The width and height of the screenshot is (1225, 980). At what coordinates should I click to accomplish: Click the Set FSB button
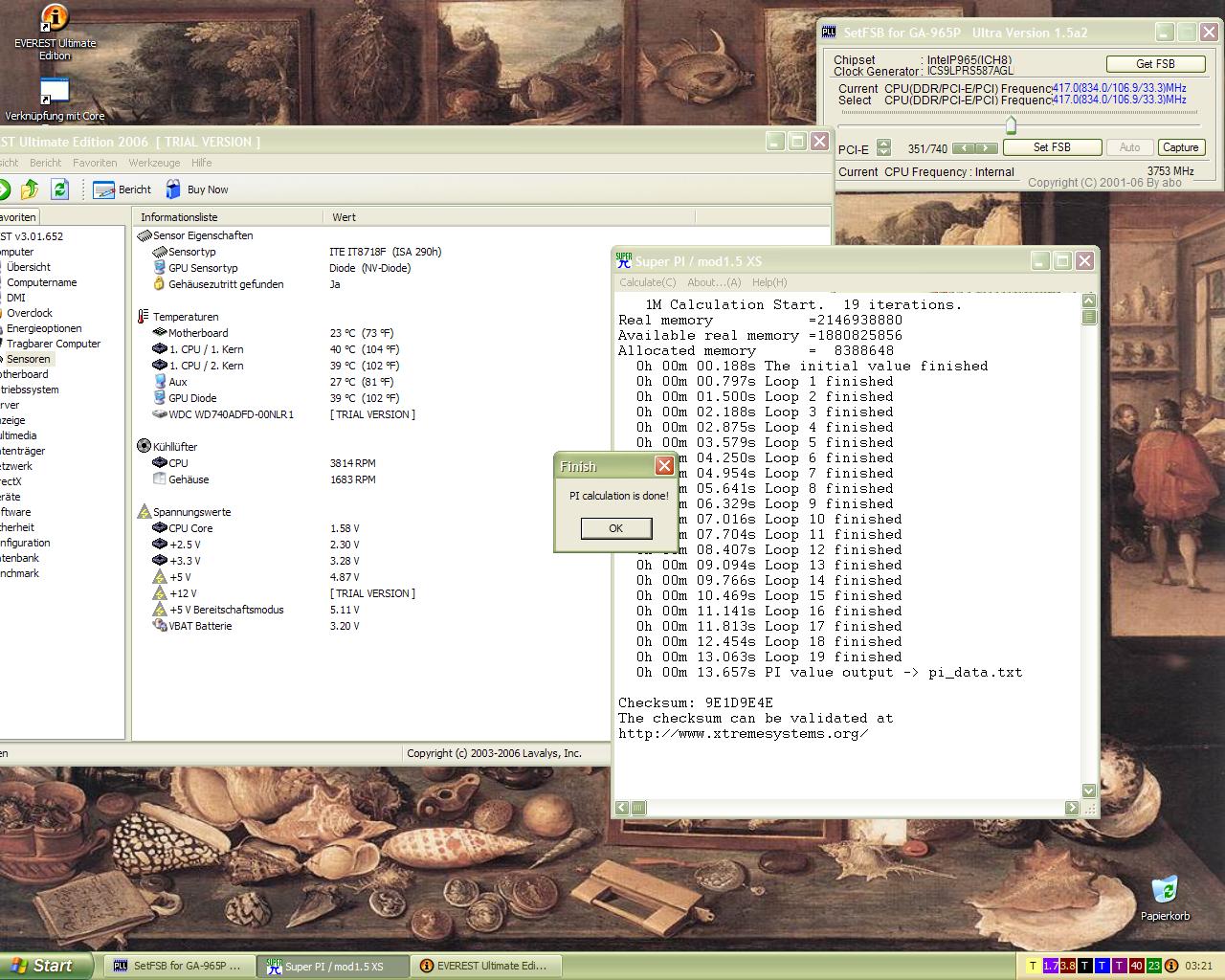(1052, 147)
